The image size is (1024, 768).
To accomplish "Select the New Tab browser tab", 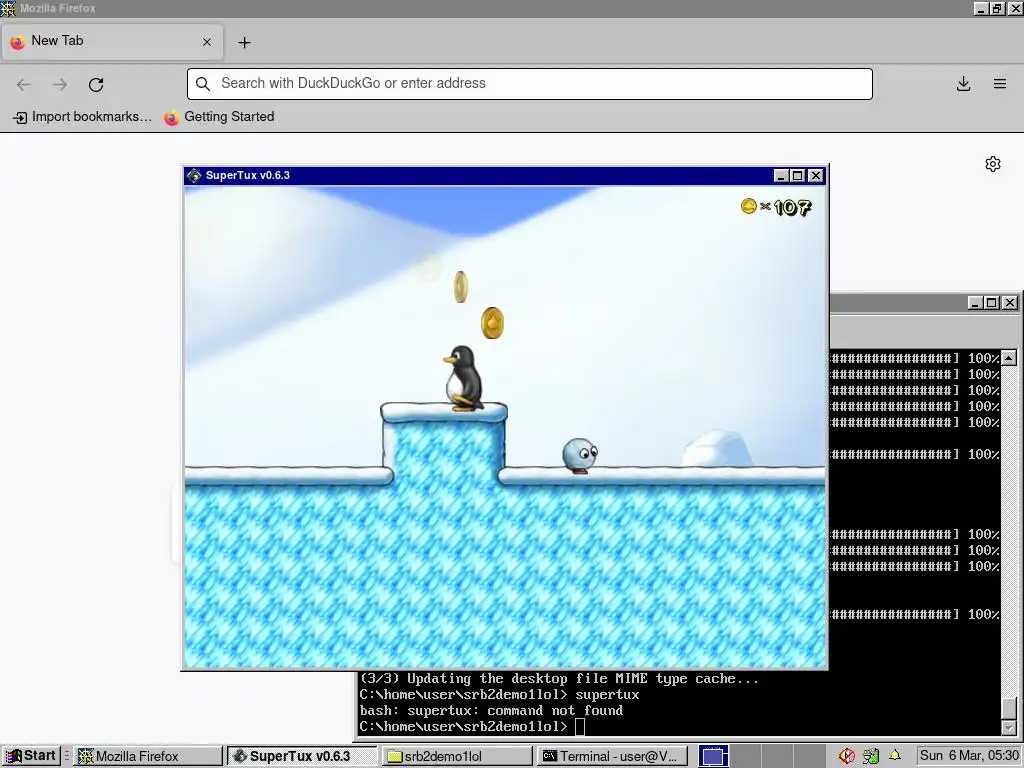I will [x=112, y=42].
